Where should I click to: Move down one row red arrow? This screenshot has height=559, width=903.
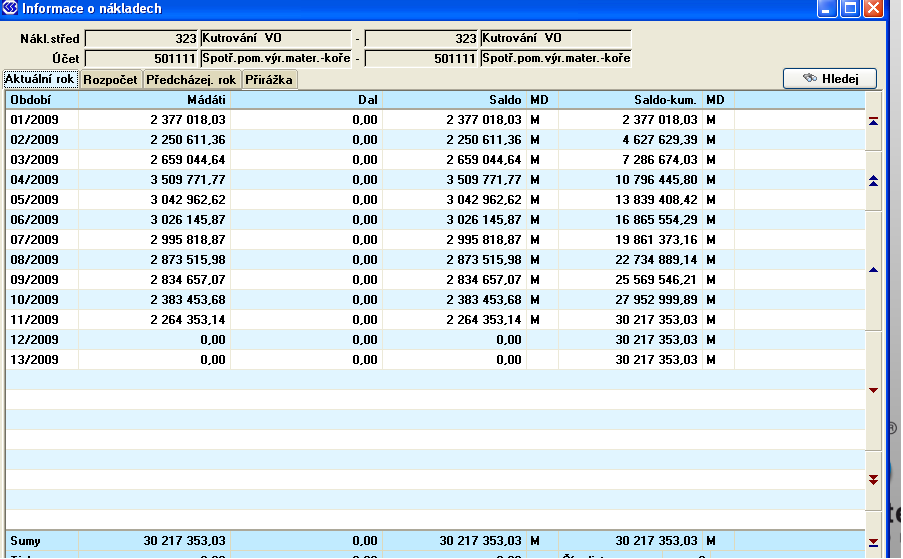tap(873, 390)
